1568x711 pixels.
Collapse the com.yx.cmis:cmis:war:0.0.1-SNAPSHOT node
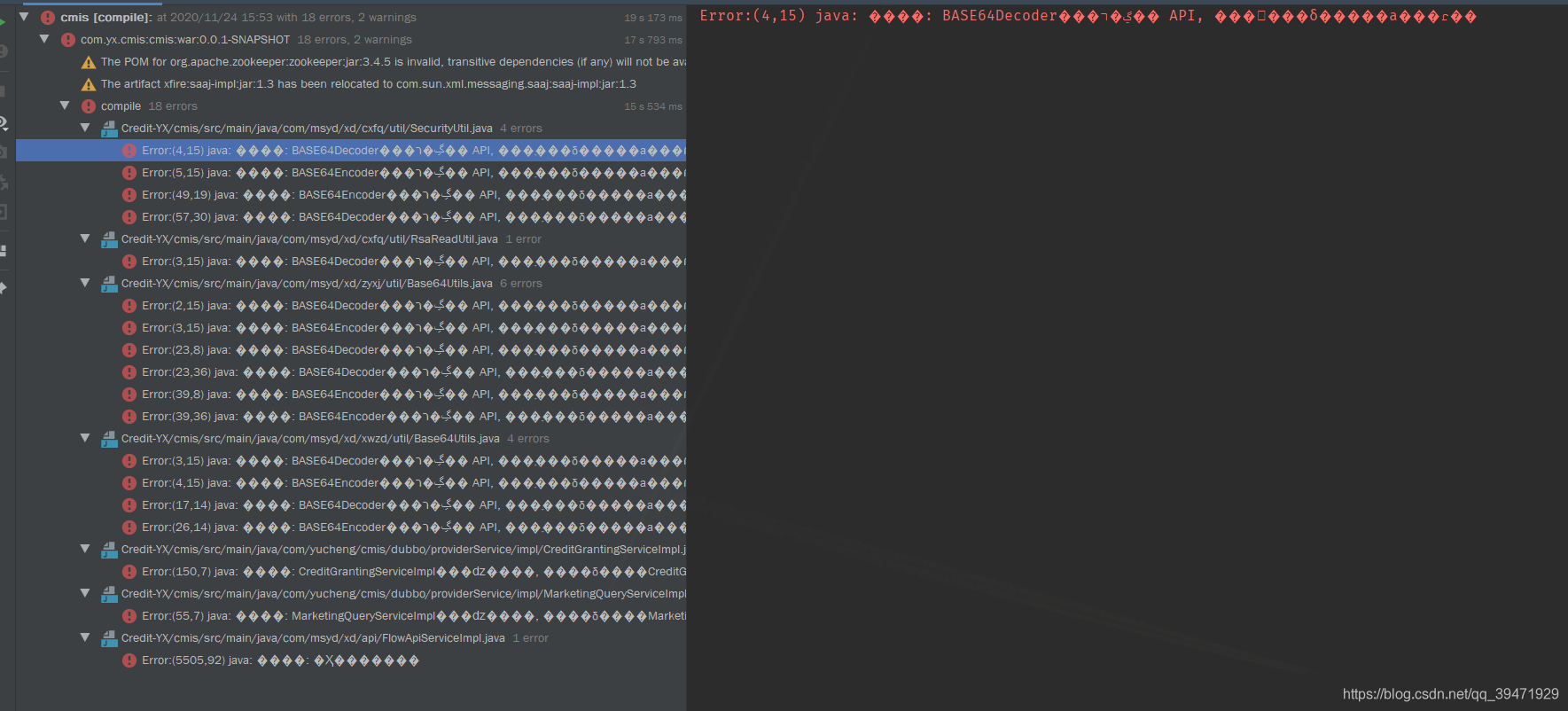click(44, 39)
